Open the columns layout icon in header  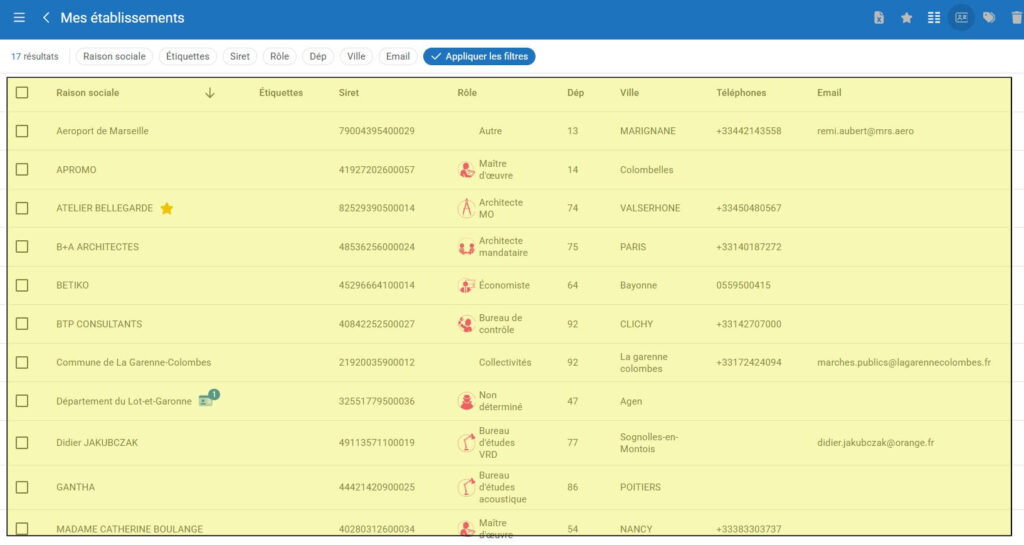pyautogui.click(x=934, y=18)
